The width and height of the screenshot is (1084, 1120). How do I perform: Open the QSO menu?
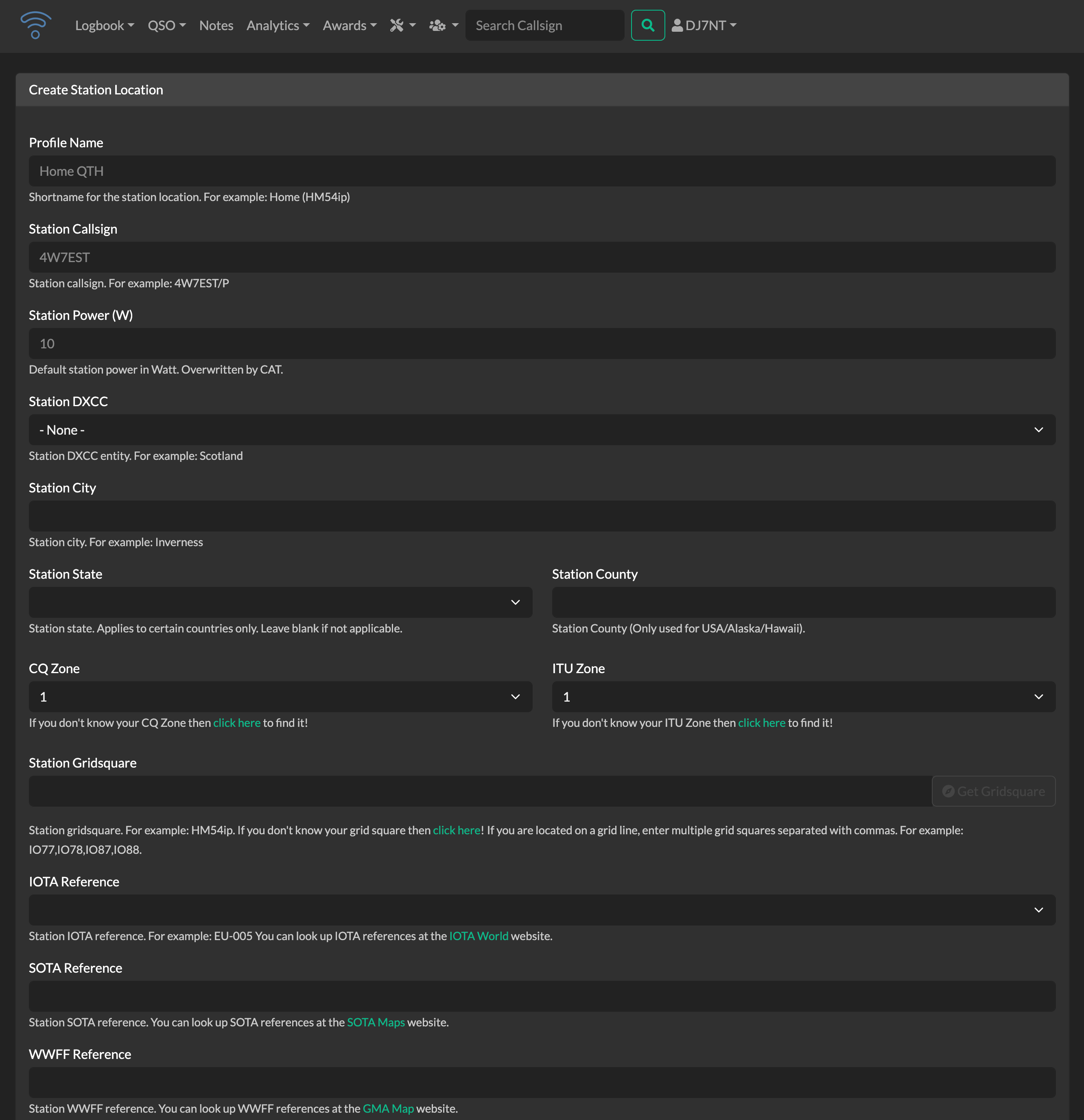click(x=167, y=25)
